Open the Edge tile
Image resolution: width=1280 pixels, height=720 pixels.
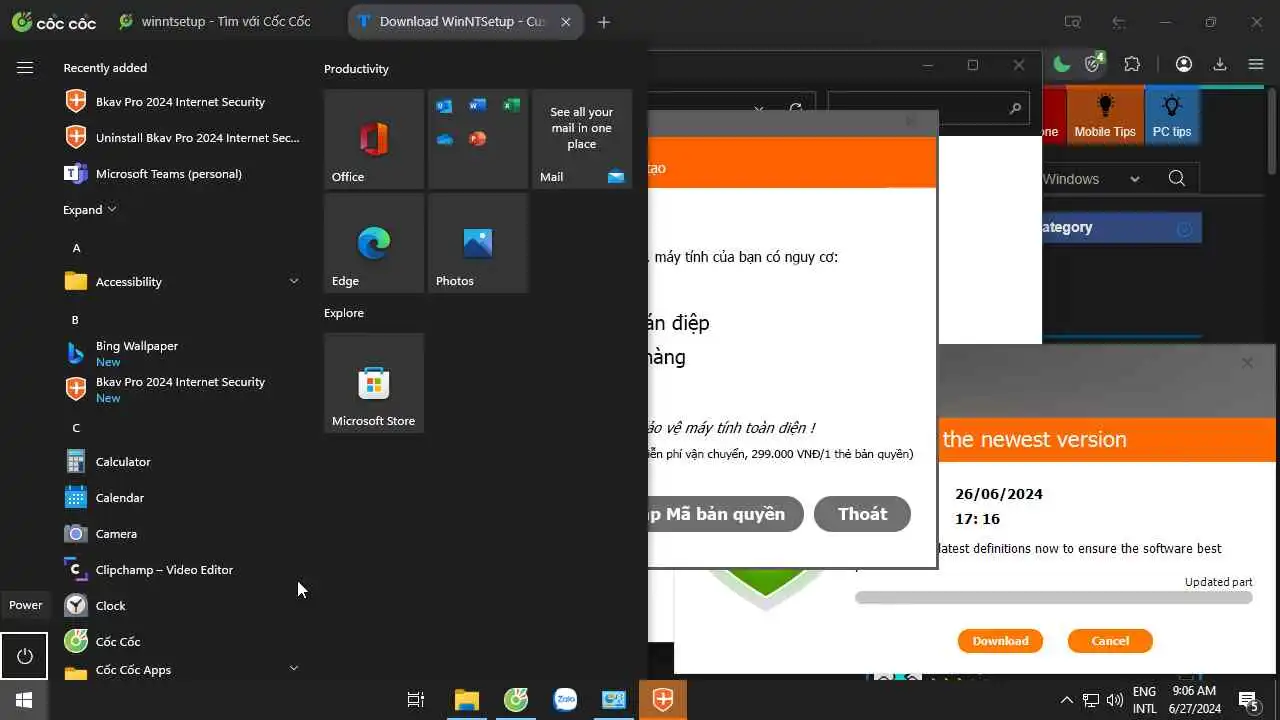pos(374,243)
